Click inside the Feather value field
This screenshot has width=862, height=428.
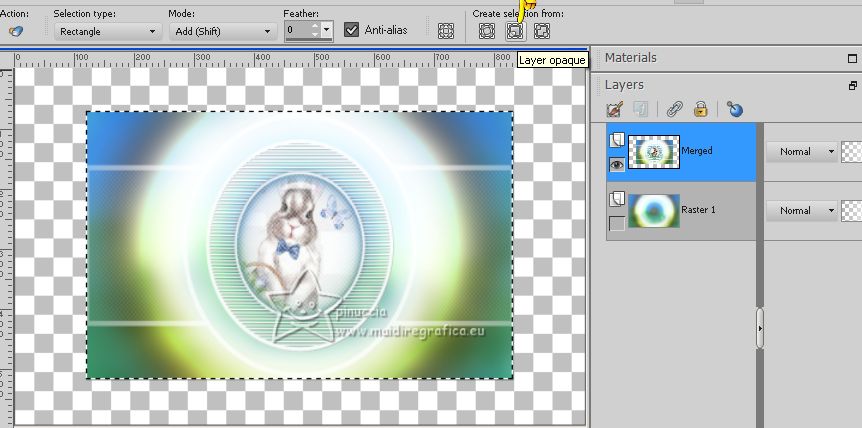297,31
